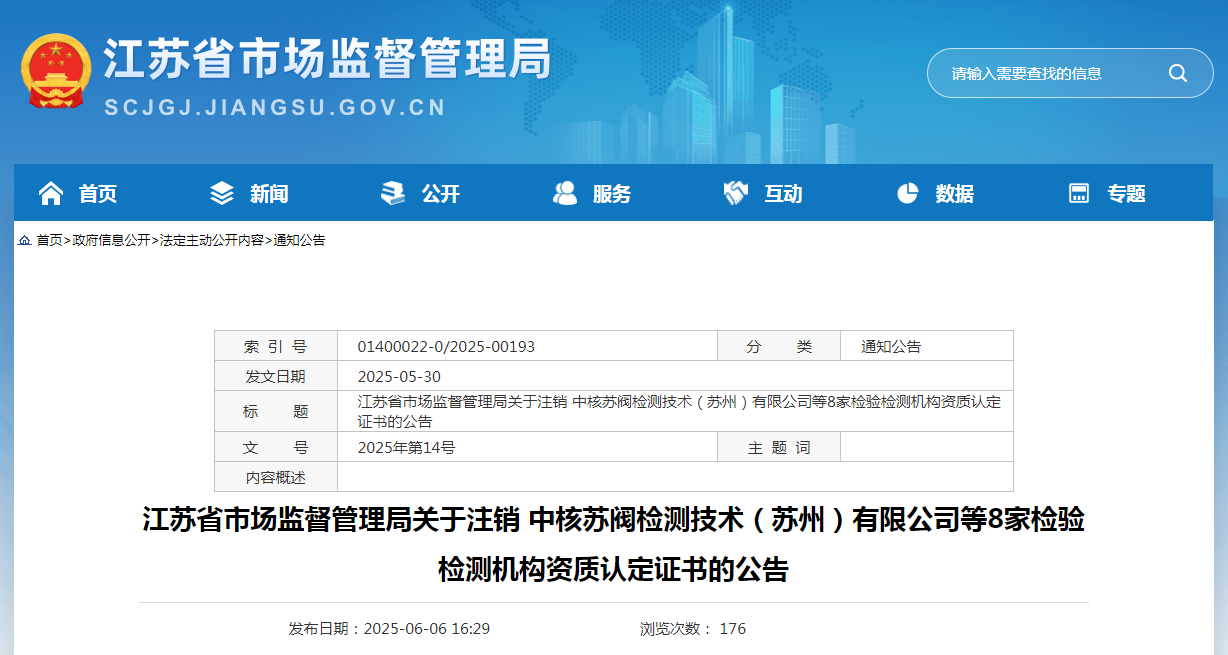1228x655 pixels.
Task: Click the 通知公告 category value cell
Action: 927,346
